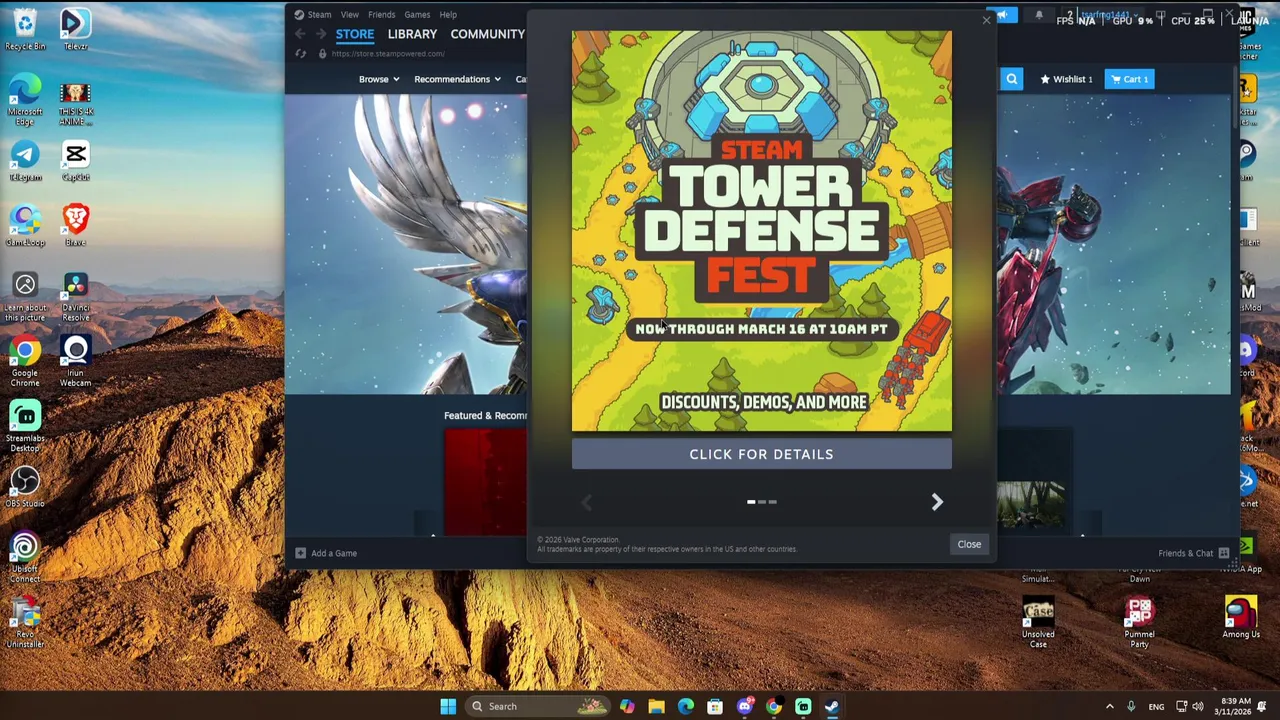Open File Explorer from the taskbar
Image resolution: width=1280 pixels, height=720 pixels.
pos(656,706)
